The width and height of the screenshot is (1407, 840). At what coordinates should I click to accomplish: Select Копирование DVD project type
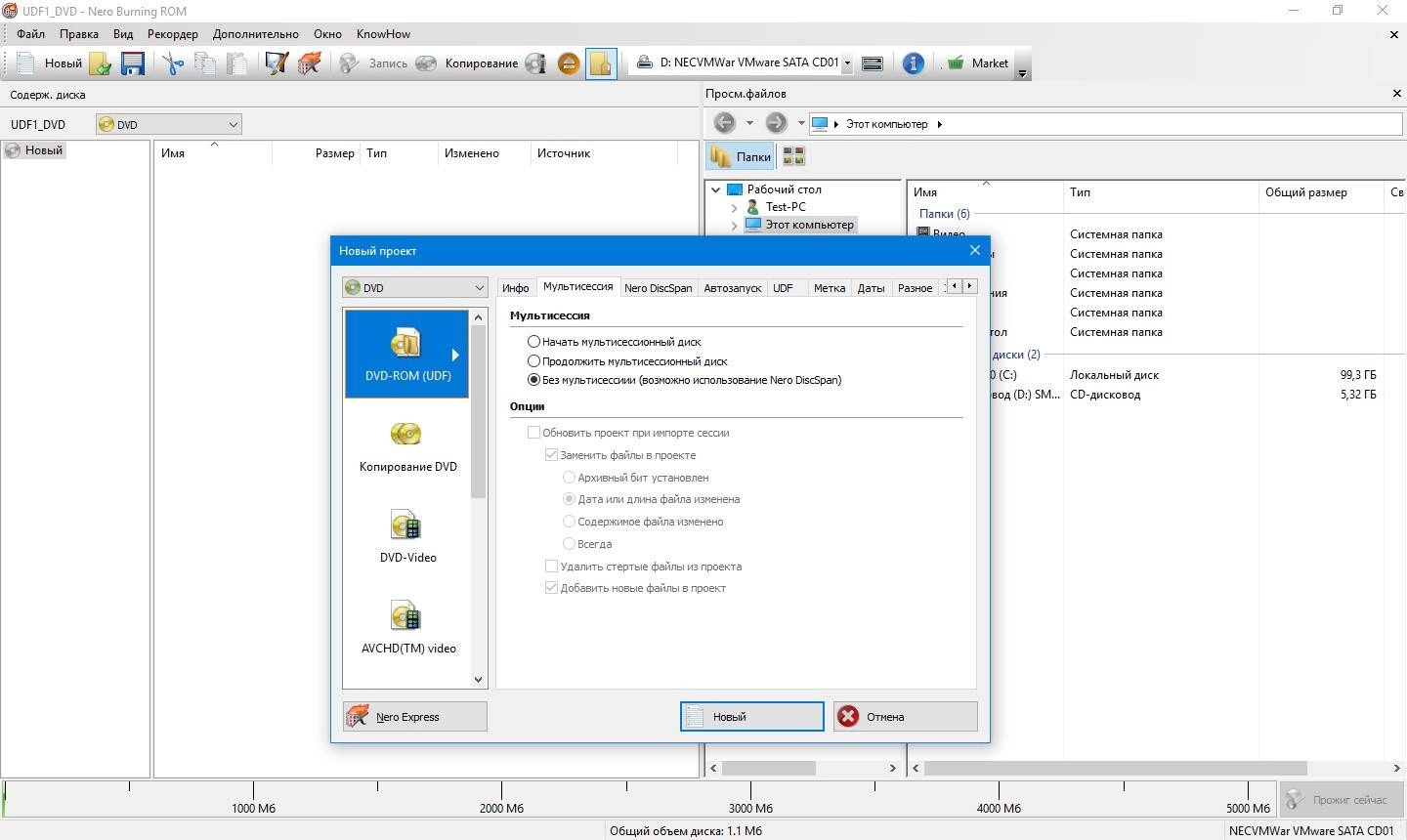(x=406, y=445)
